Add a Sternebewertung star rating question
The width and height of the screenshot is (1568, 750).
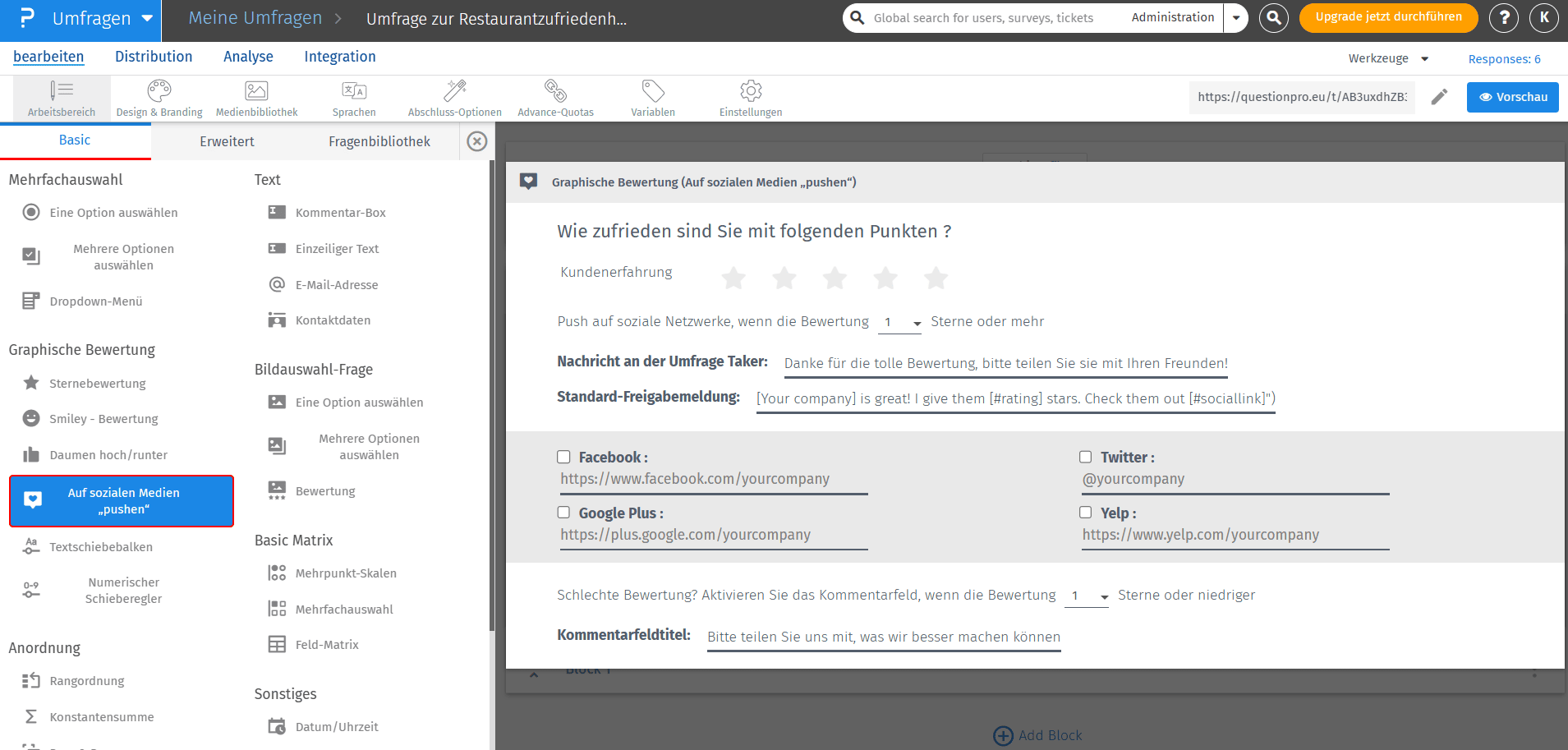(x=85, y=383)
